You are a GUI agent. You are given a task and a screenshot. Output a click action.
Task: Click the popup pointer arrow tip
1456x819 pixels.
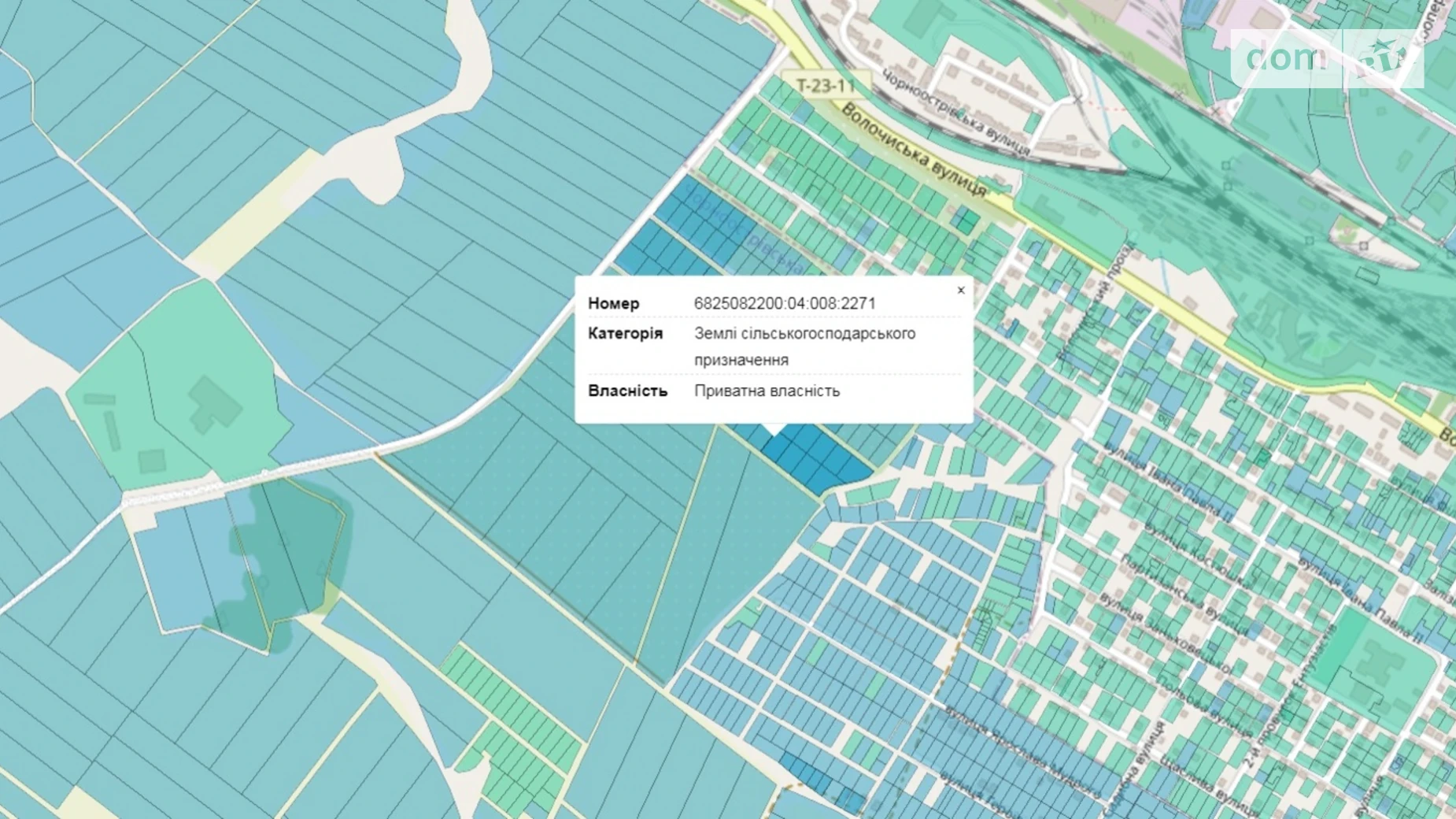click(x=774, y=432)
